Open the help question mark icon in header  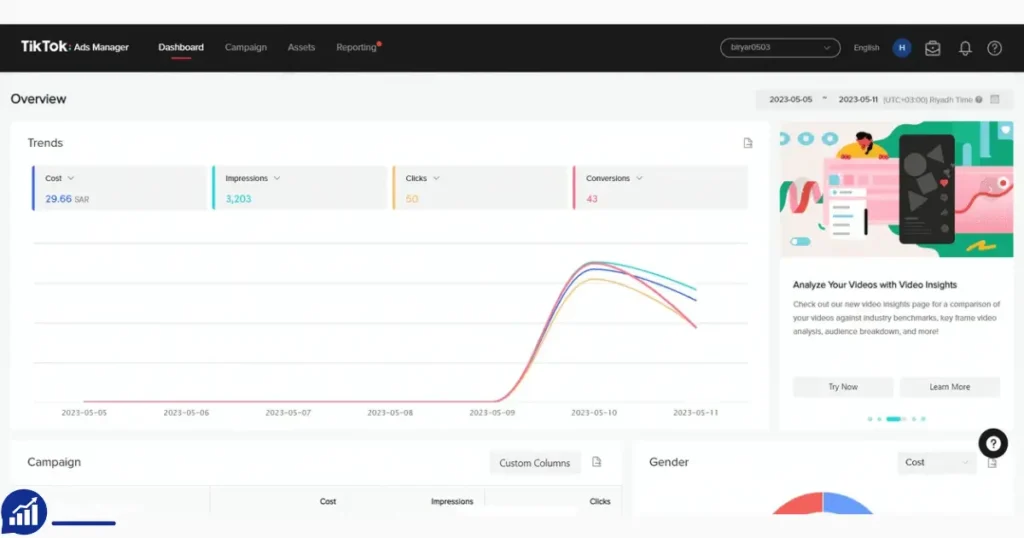coord(994,48)
